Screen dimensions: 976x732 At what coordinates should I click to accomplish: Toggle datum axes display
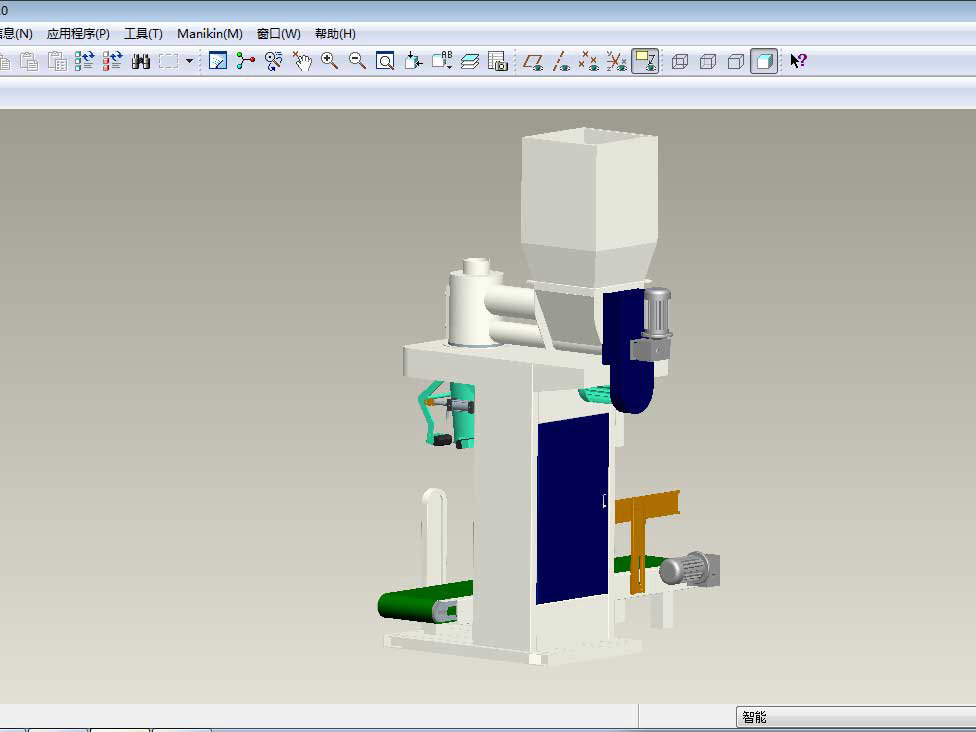click(x=562, y=61)
